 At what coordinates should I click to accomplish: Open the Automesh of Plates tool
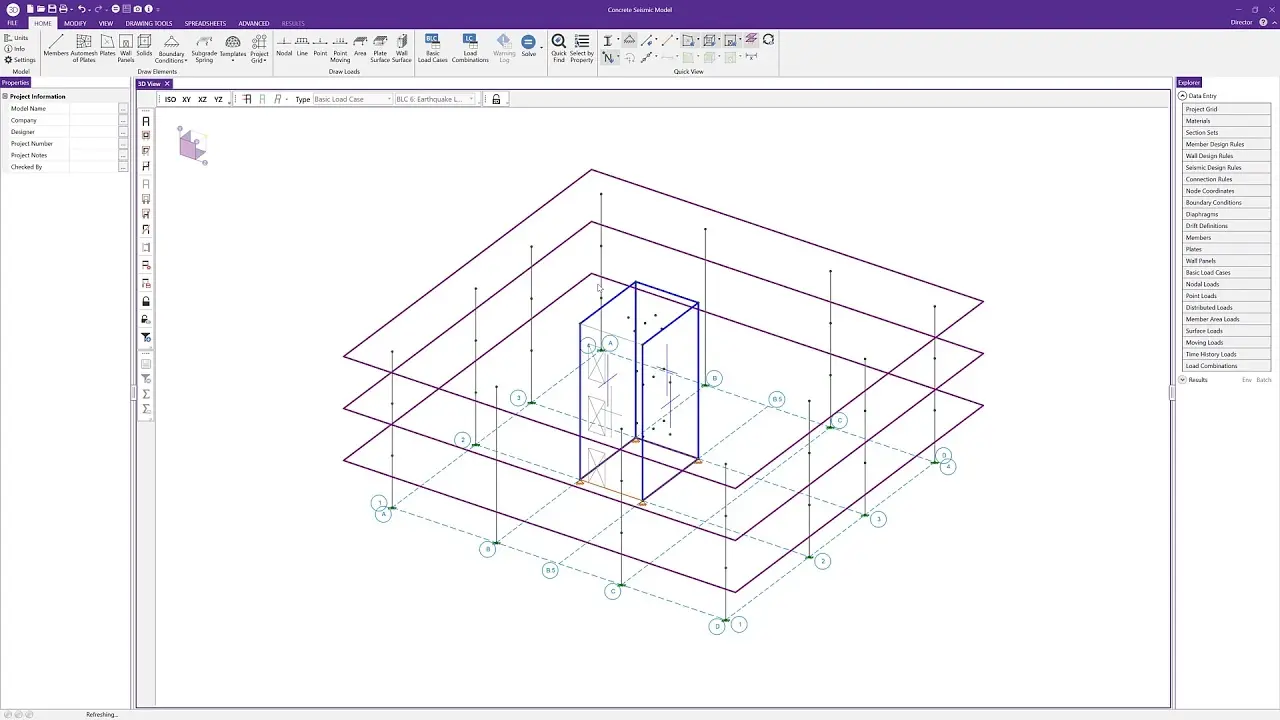point(84,49)
